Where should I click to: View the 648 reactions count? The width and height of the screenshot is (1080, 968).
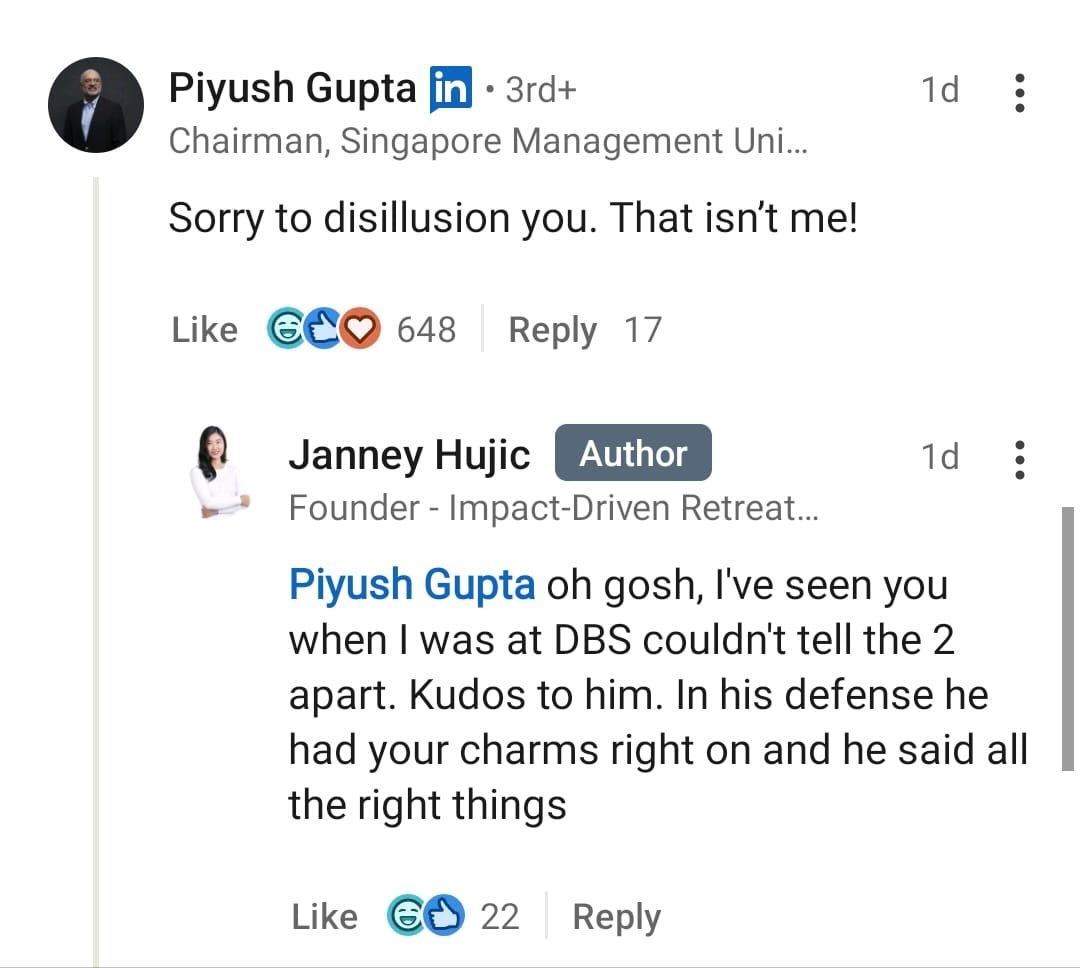[x=426, y=330]
